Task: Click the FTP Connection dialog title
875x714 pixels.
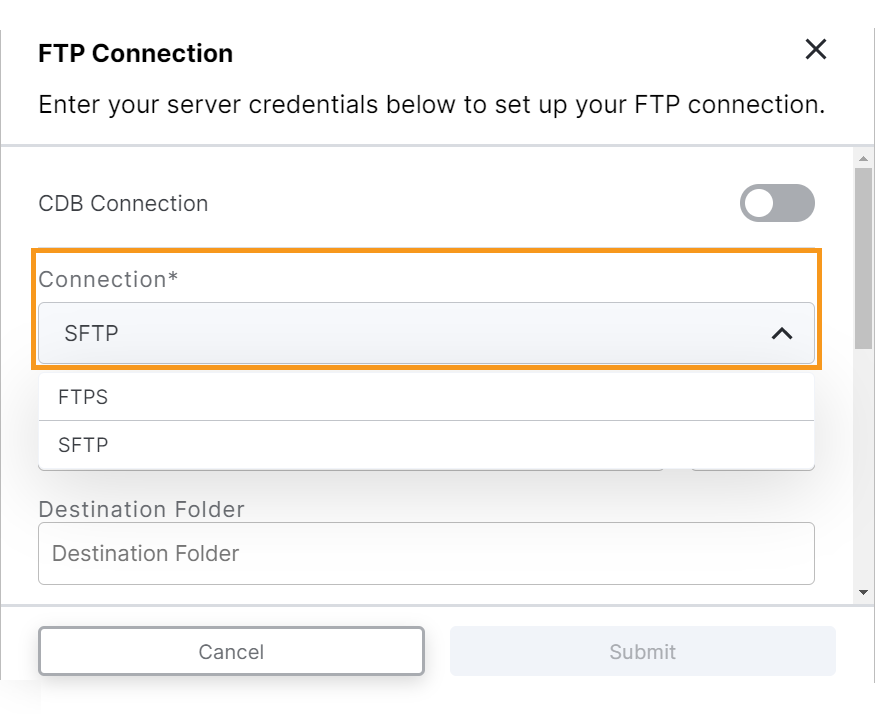Action: (x=135, y=54)
